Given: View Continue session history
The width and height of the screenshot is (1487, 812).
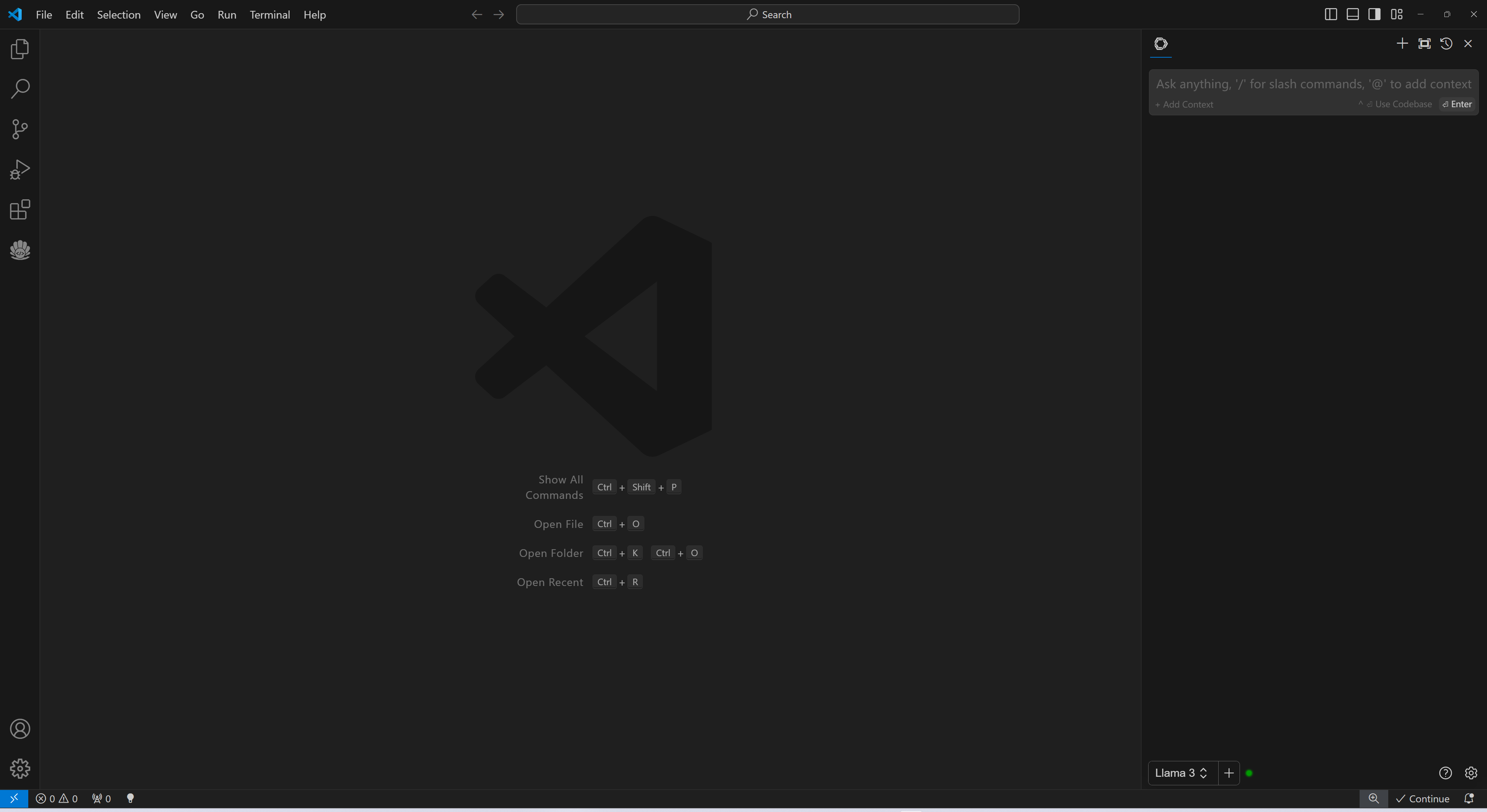Looking at the screenshot, I should pos(1446,44).
